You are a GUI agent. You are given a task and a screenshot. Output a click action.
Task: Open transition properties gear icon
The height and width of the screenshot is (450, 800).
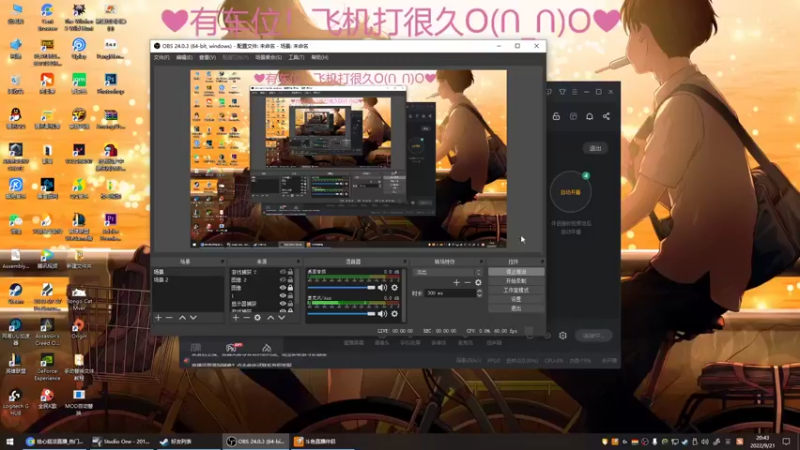(478, 282)
